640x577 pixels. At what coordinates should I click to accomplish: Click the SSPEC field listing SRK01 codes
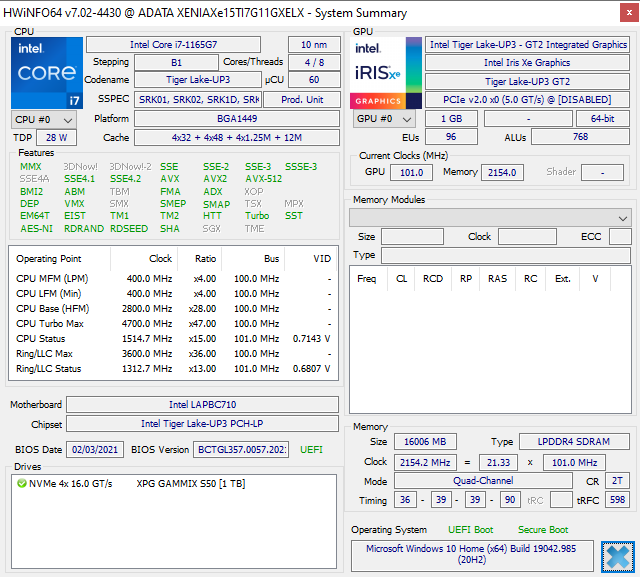[x=198, y=100]
